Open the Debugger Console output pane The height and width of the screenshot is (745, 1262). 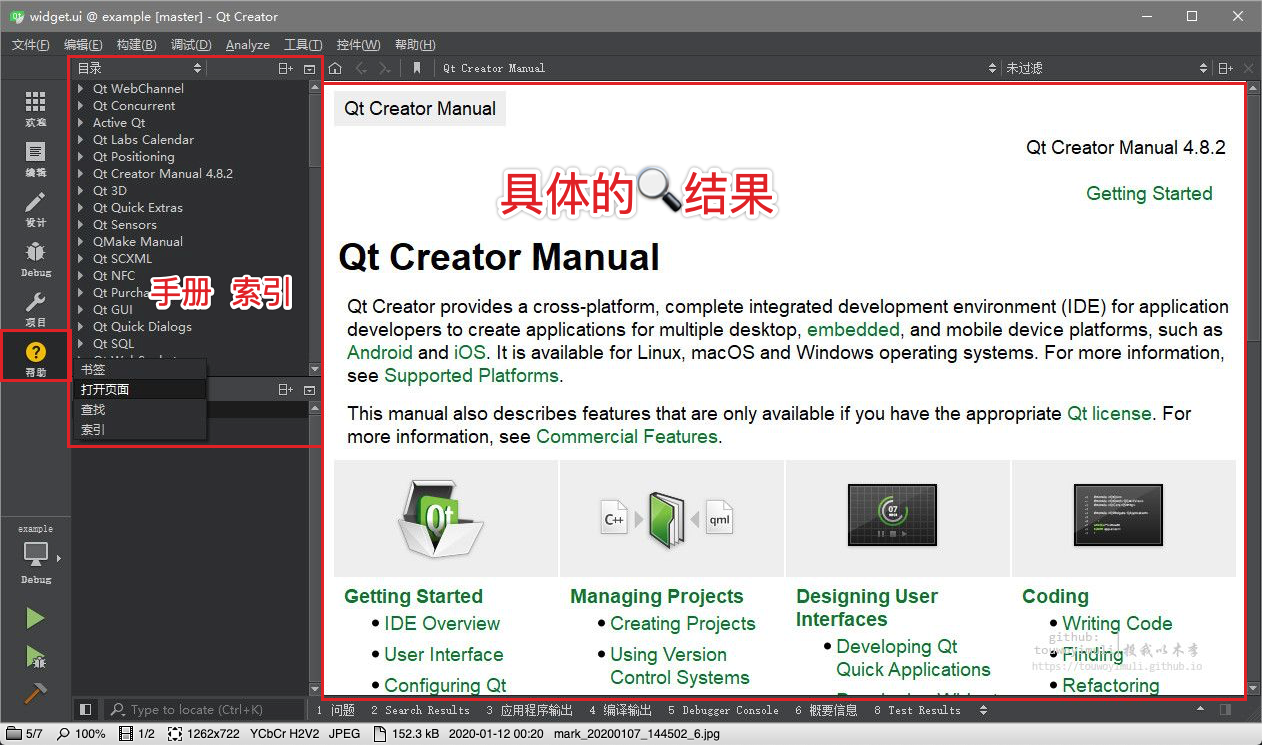click(723, 710)
